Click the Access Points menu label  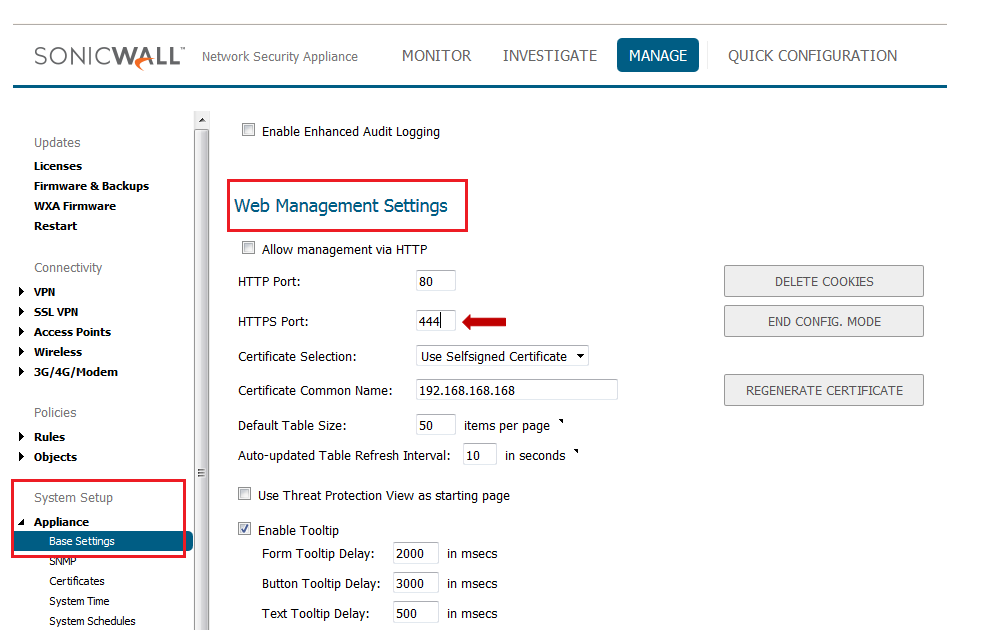pos(72,331)
